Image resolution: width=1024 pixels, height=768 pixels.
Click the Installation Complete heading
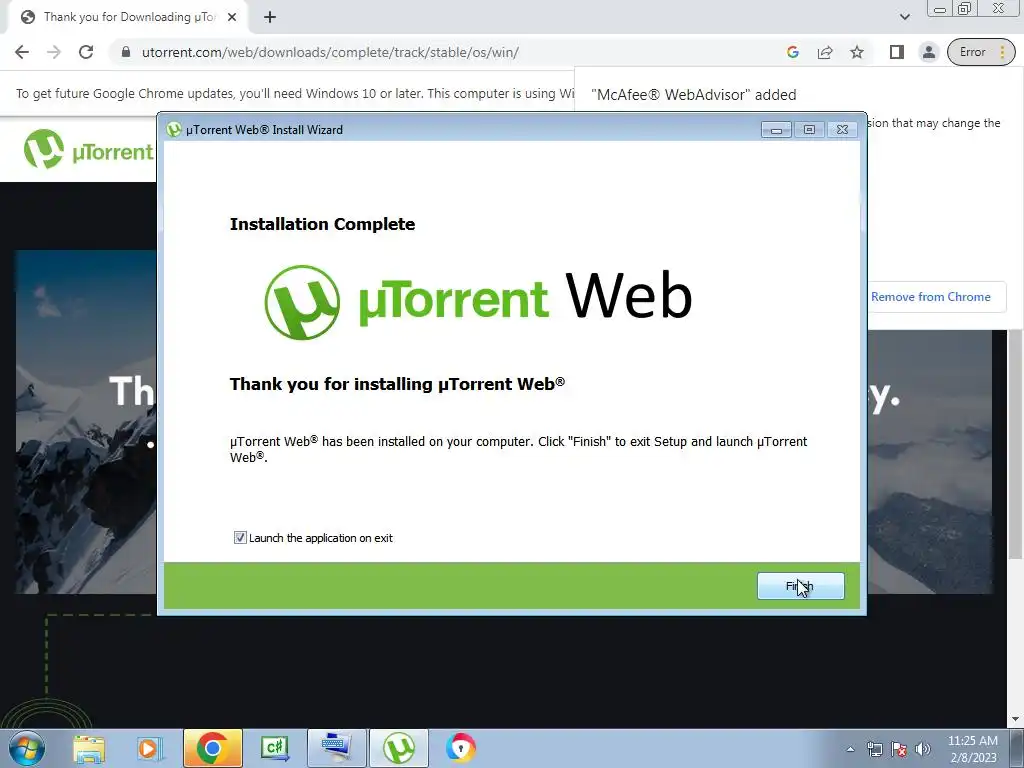click(x=323, y=224)
